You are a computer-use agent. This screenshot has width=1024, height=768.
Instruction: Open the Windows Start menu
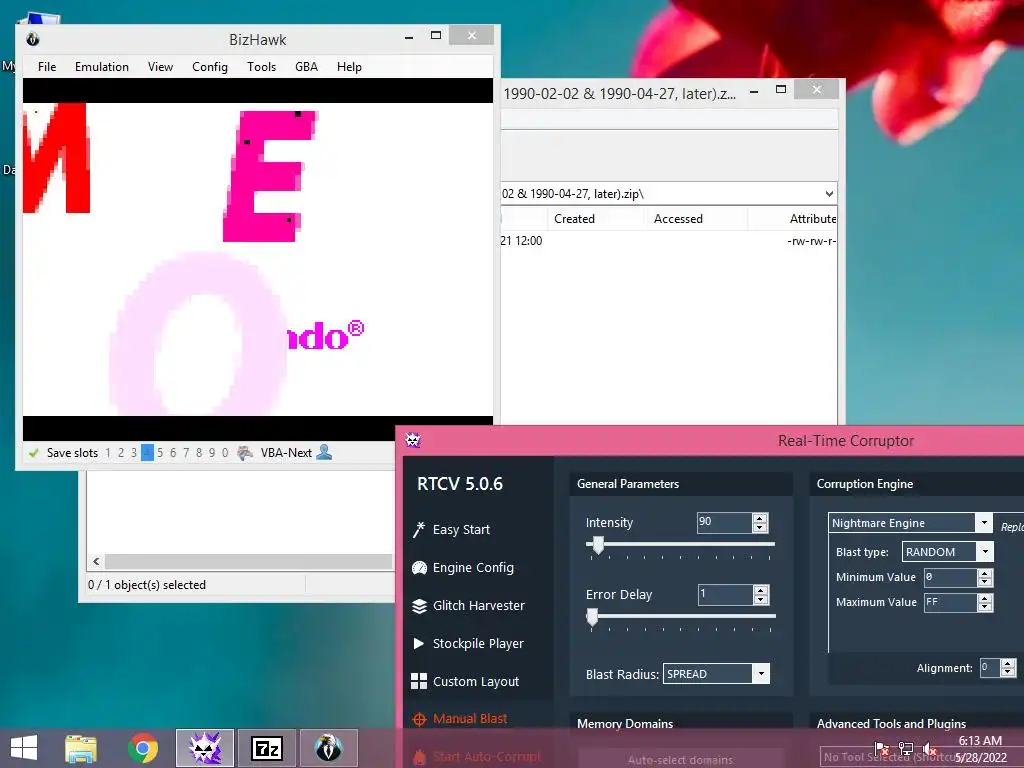24,748
